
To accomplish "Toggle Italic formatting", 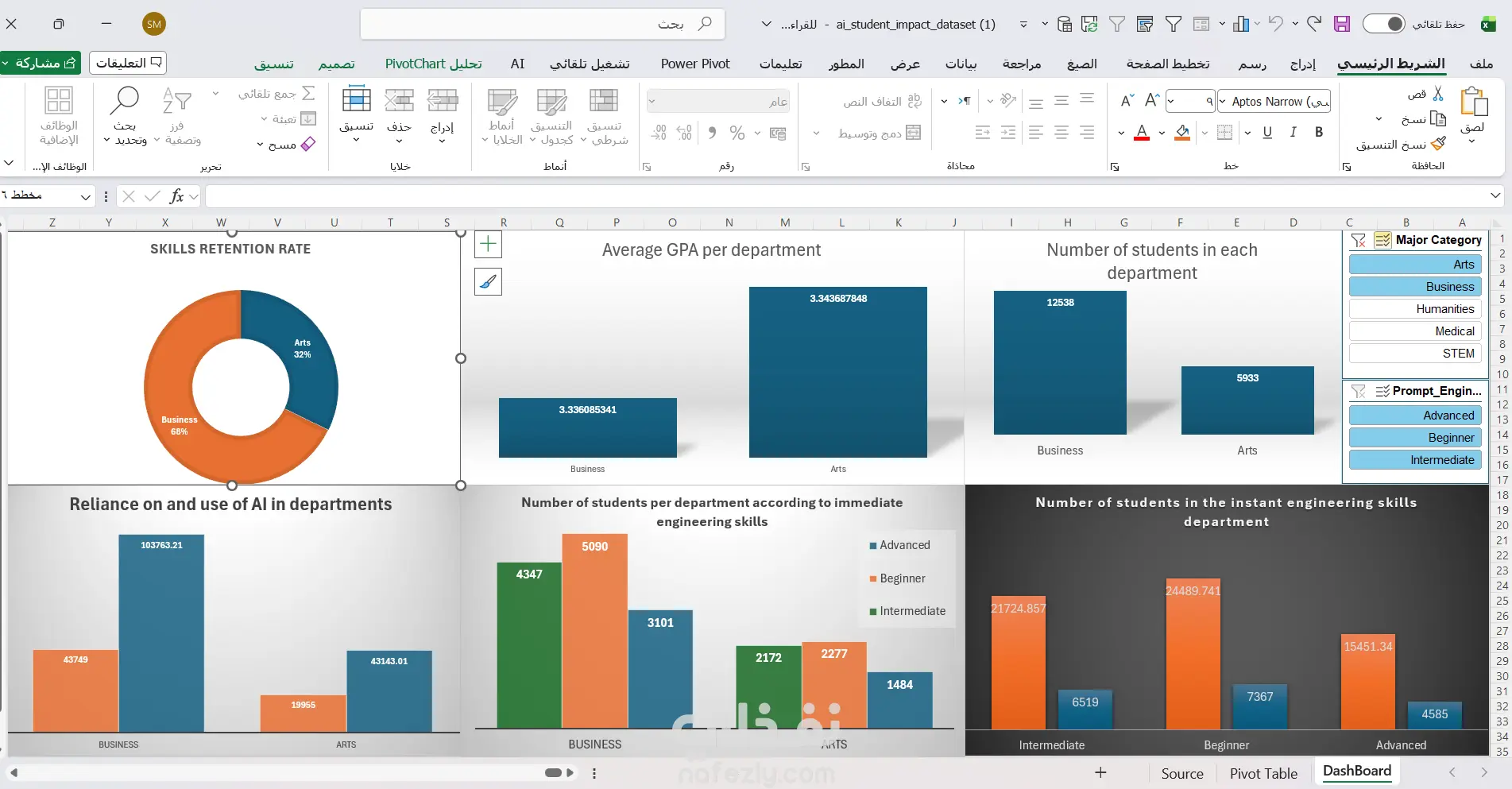I will [1294, 132].
